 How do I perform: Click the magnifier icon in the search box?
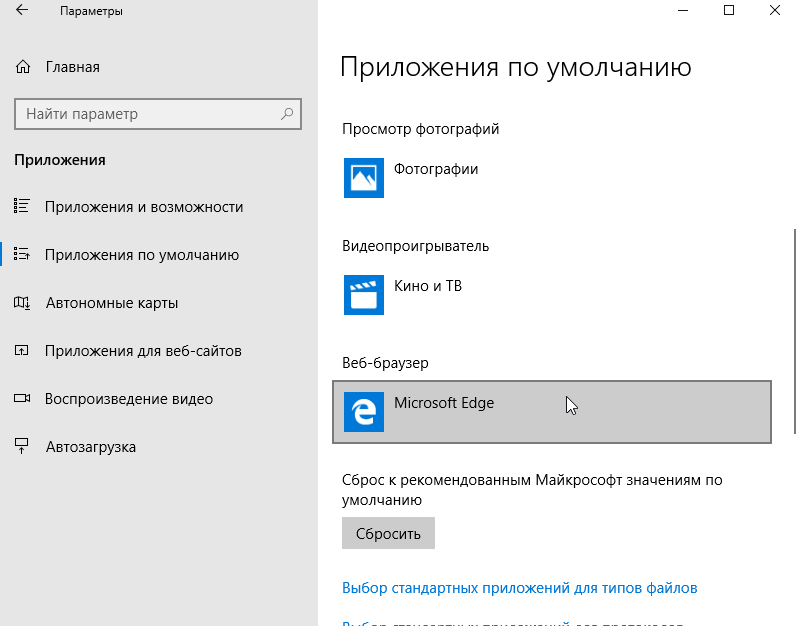coord(287,114)
